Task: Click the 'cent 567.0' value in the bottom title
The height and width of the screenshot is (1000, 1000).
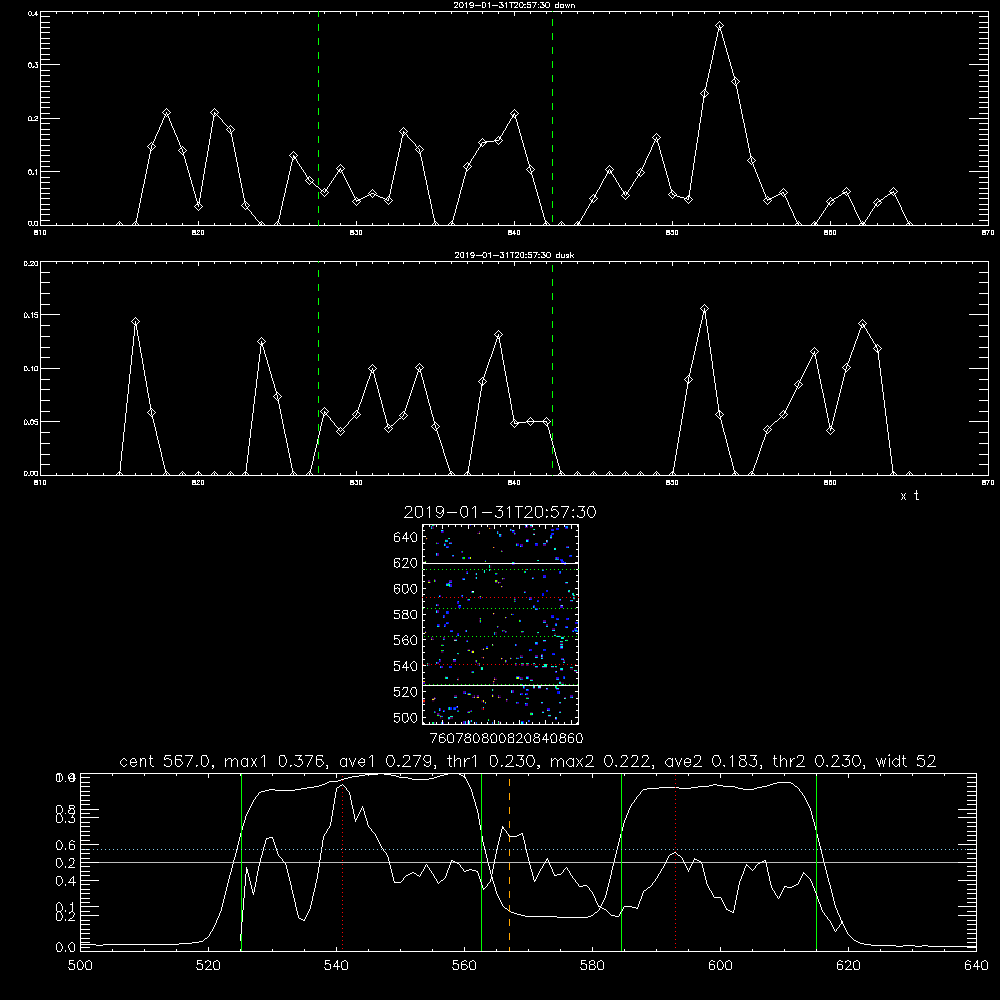Action: [x=165, y=761]
